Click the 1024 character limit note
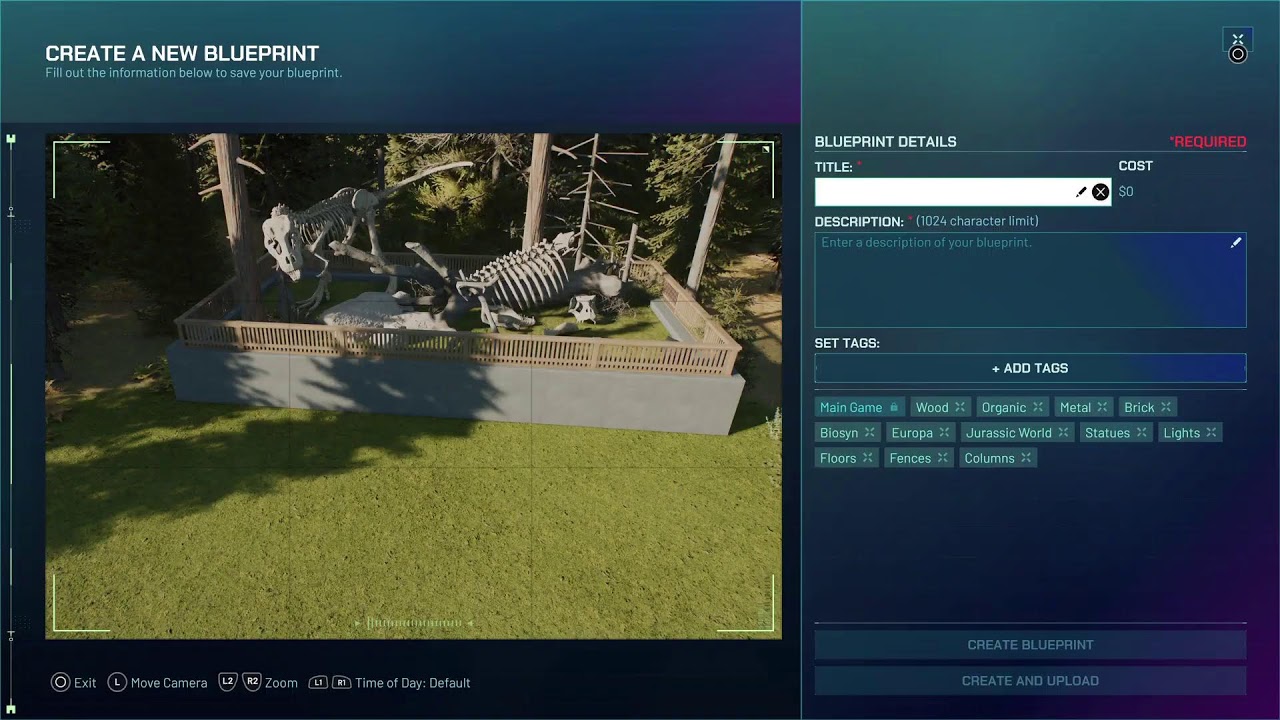 [977, 221]
